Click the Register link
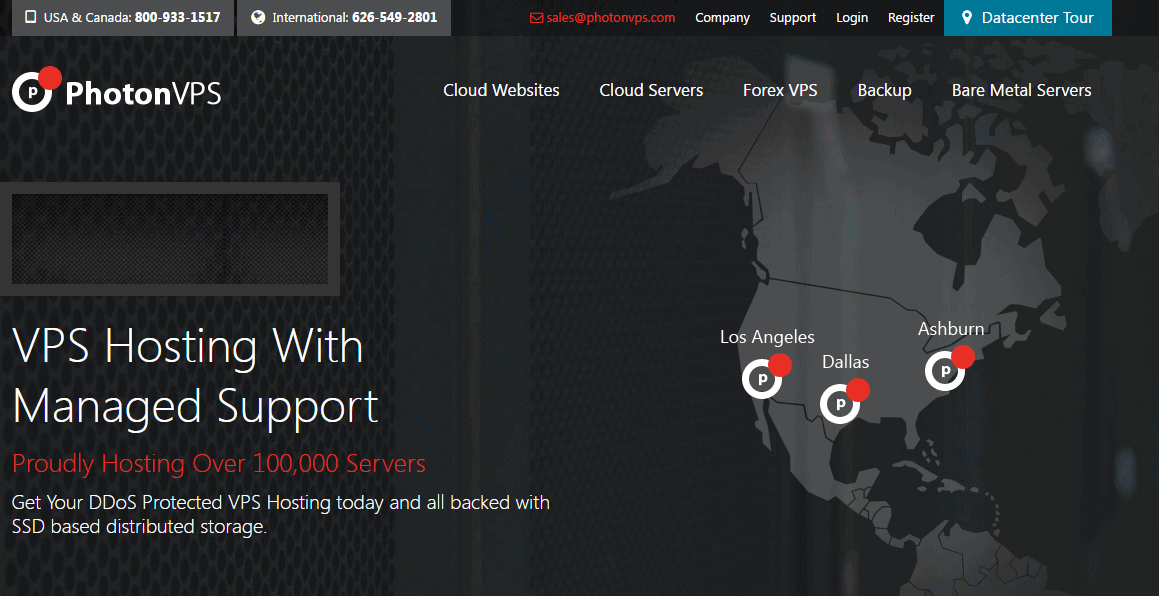 point(911,18)
